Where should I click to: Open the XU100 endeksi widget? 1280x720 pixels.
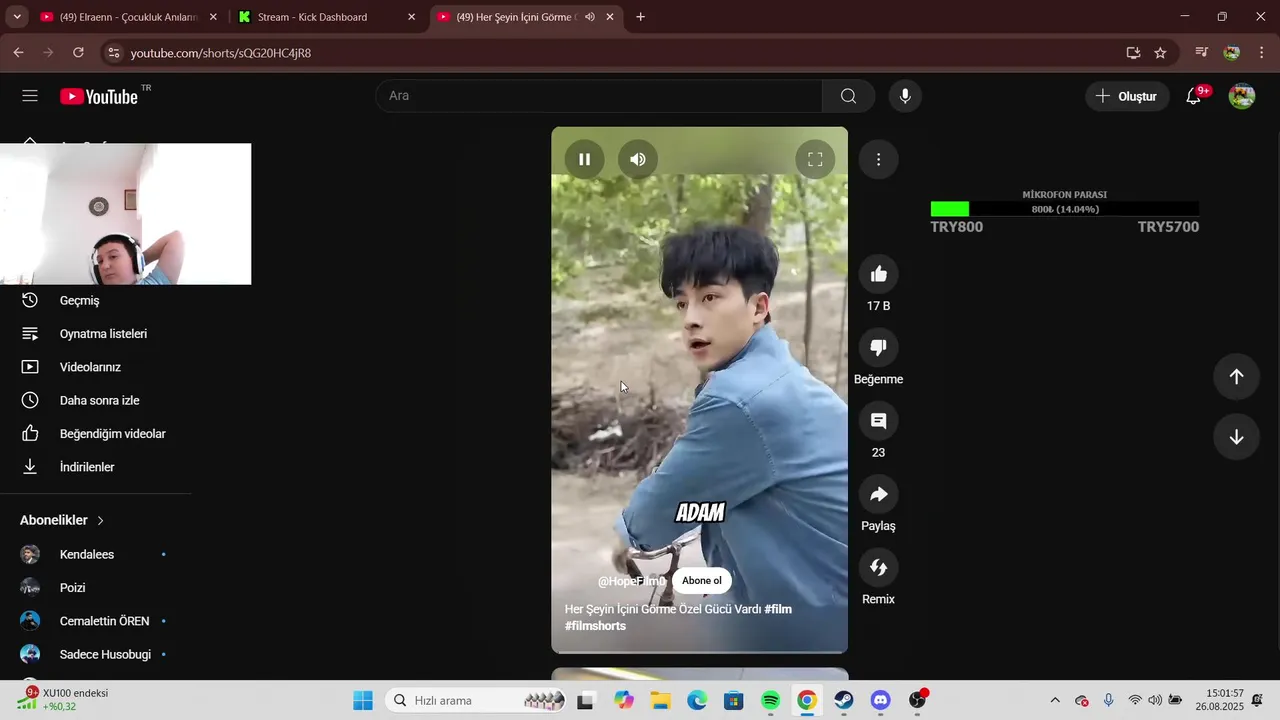pos(64,700)
